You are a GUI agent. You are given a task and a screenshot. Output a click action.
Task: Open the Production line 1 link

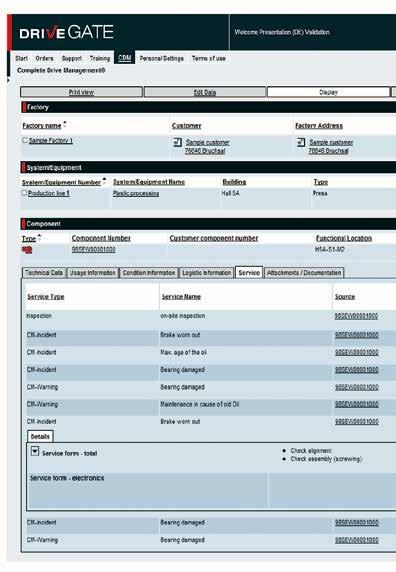pyautogui.click(x=49, y=193)
